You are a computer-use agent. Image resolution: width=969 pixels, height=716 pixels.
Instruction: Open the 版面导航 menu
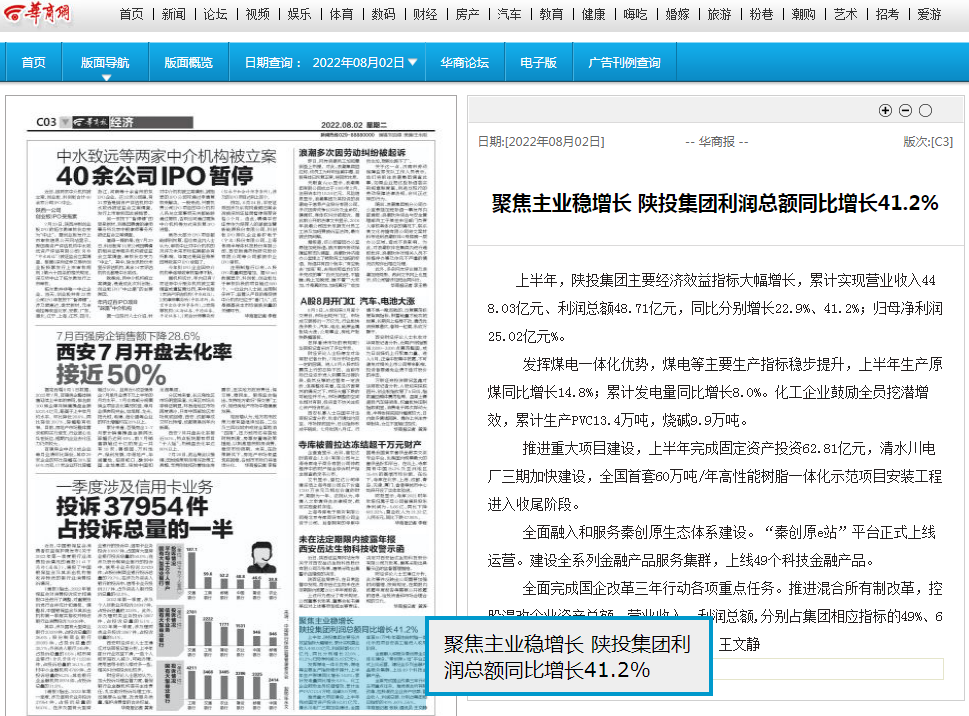[x=105, y=62]
